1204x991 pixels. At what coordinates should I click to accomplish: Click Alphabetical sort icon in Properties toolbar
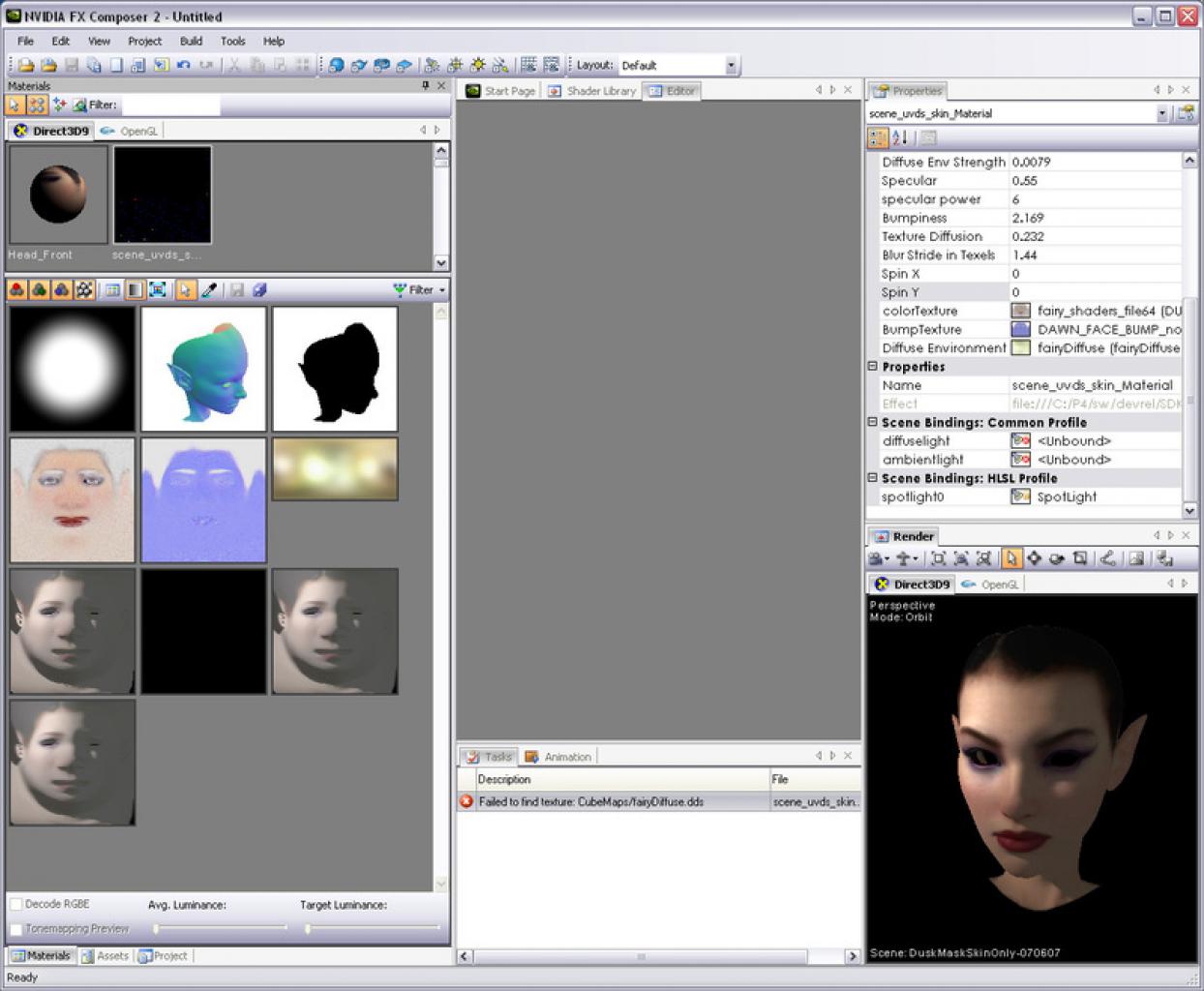[899, 137]
